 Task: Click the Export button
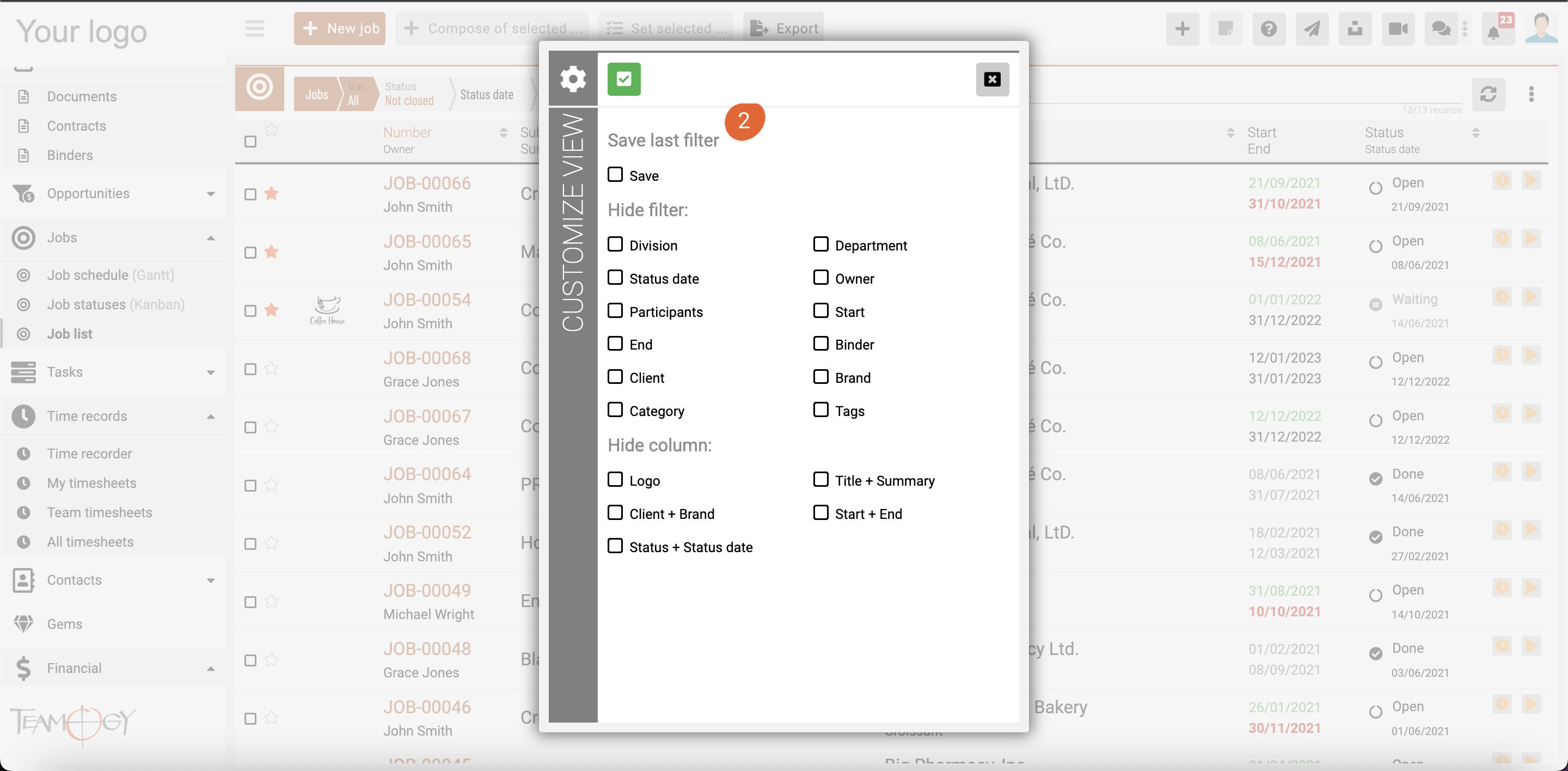pos(783,29)
